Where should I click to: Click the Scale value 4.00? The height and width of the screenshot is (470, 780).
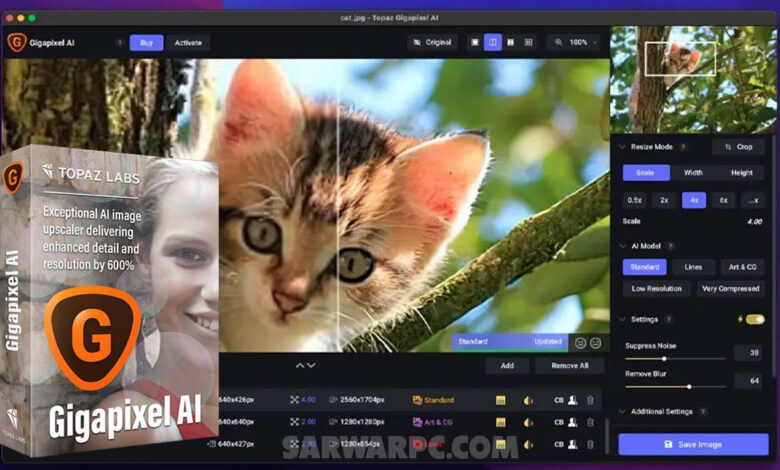click(x=754, y=221)
